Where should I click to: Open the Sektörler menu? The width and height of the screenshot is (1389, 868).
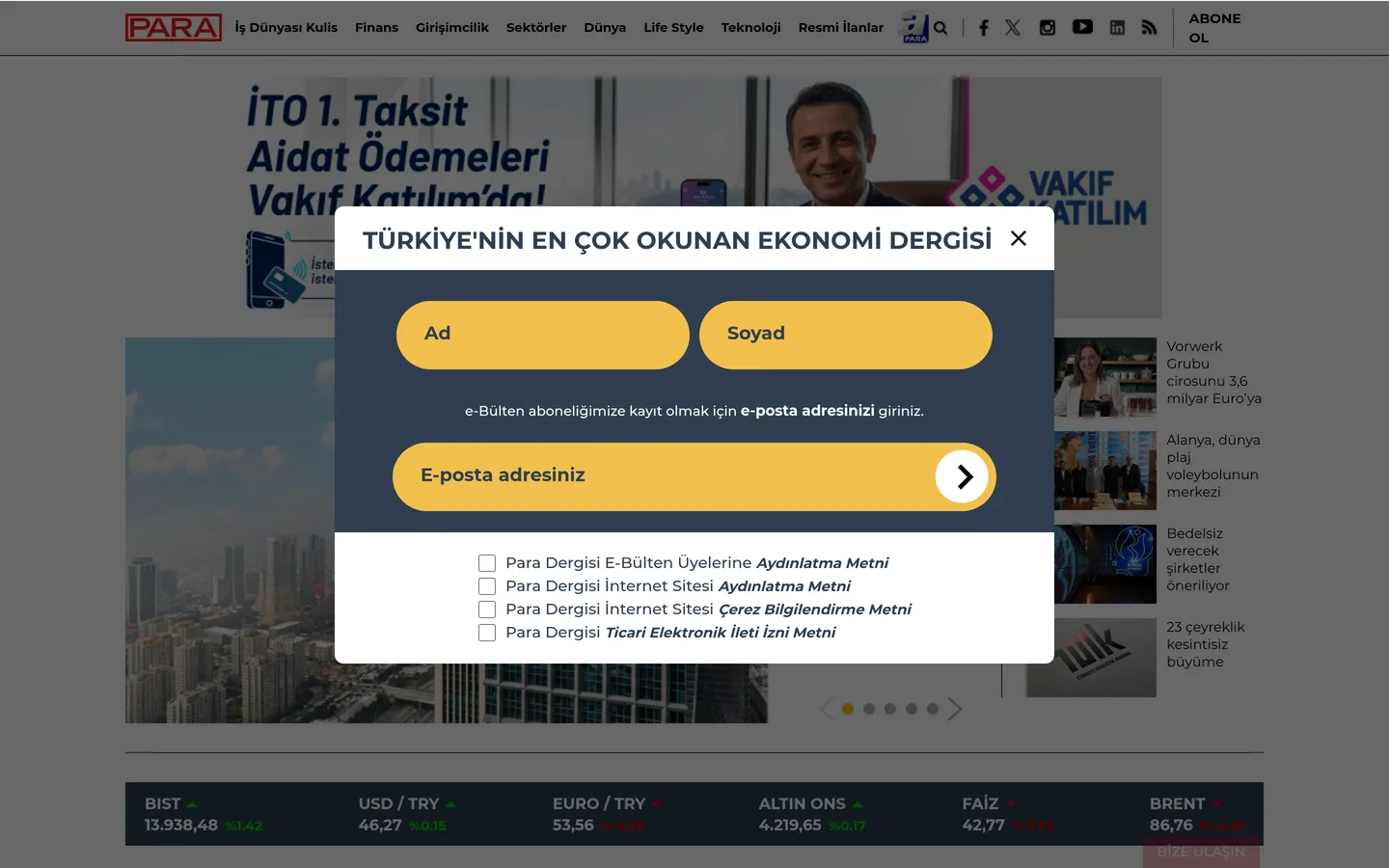tap(536, 28)
